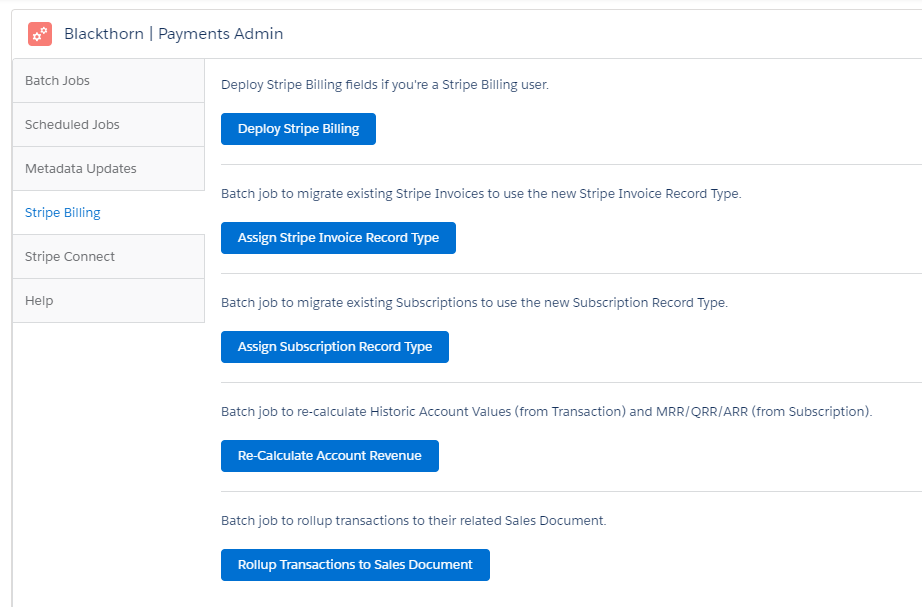Select the Metadata Updates tab
Screen dimensions: 922x607
pos(109,169)
